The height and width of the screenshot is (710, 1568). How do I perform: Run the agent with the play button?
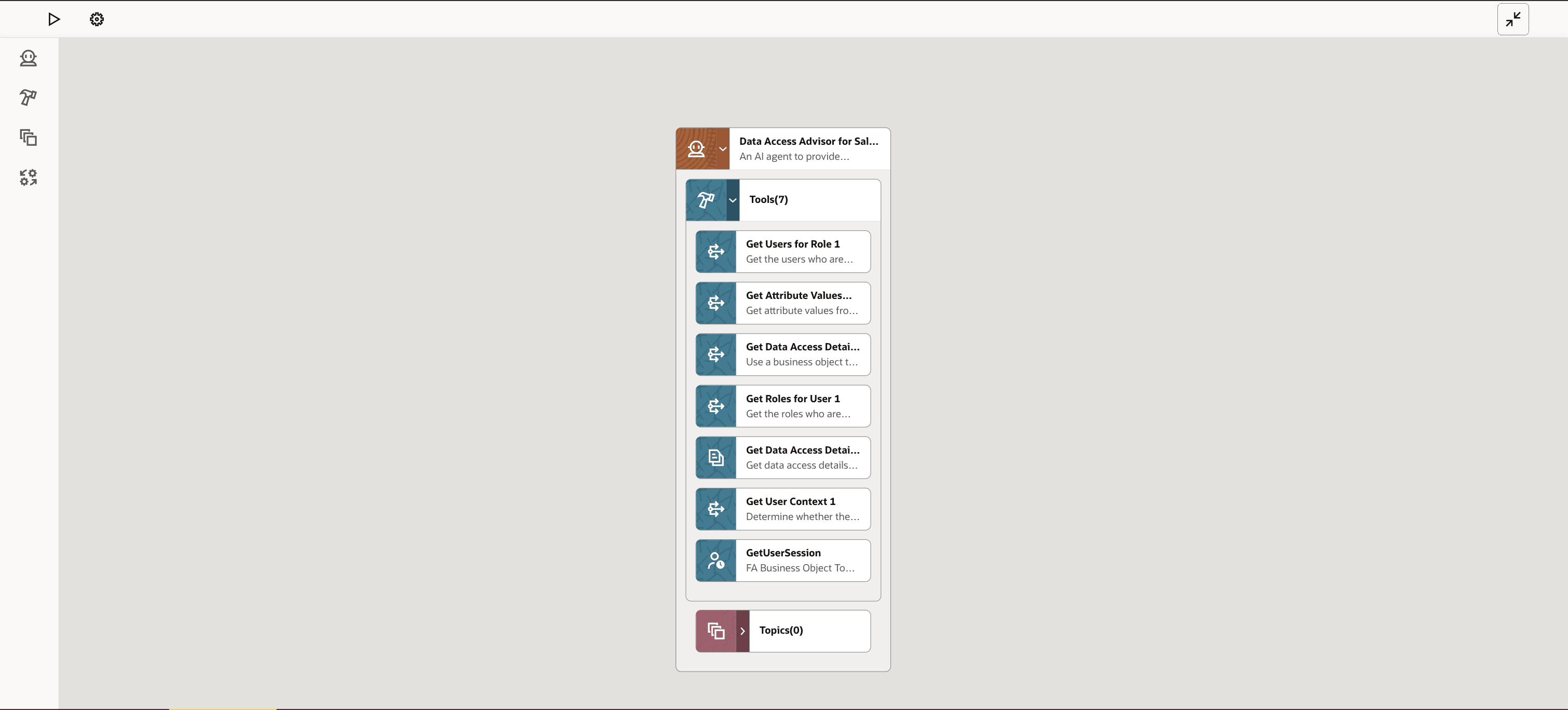tap(54, 19)
